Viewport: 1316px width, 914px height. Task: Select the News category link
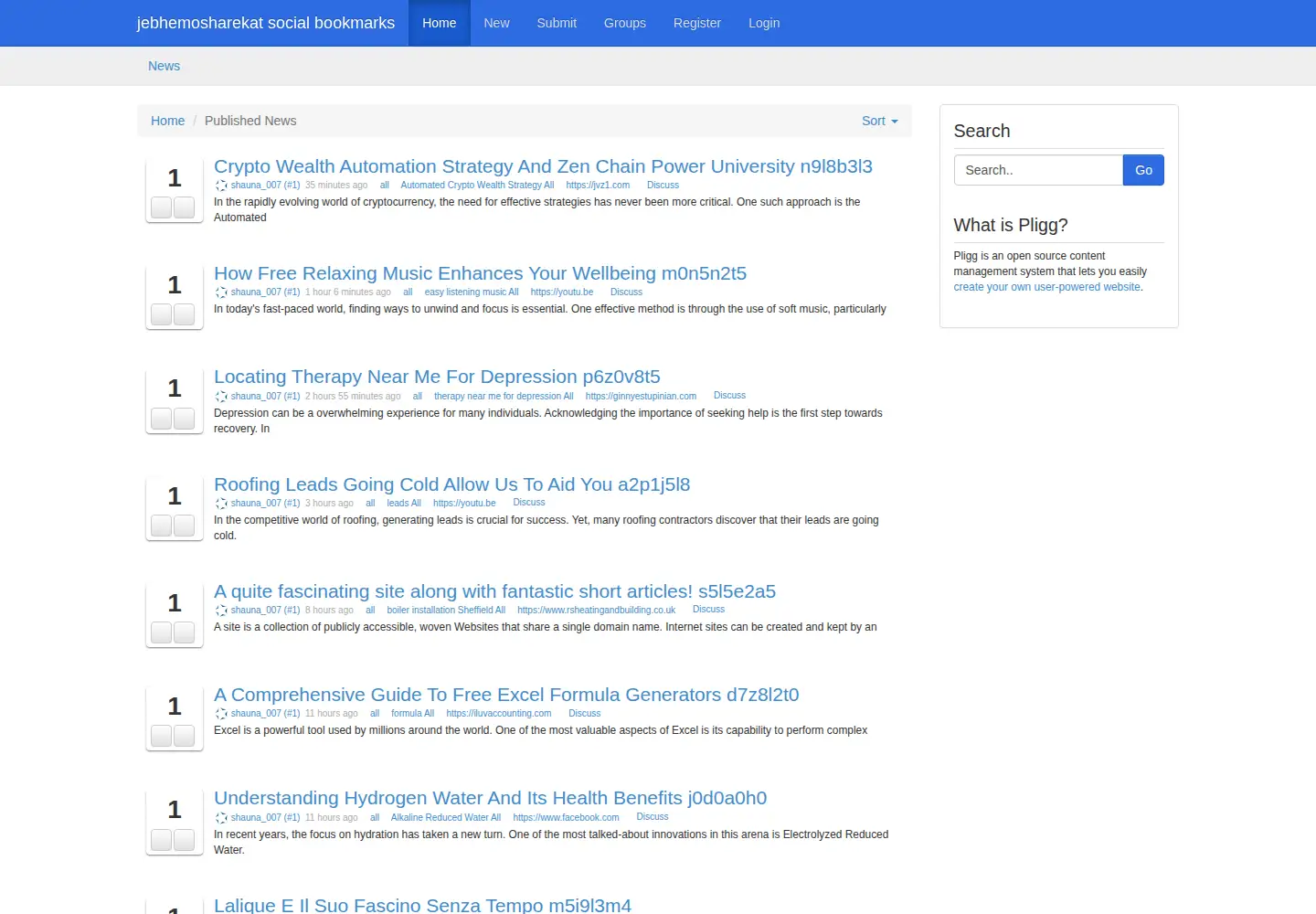pyautogui.click(x=164, y=66)
